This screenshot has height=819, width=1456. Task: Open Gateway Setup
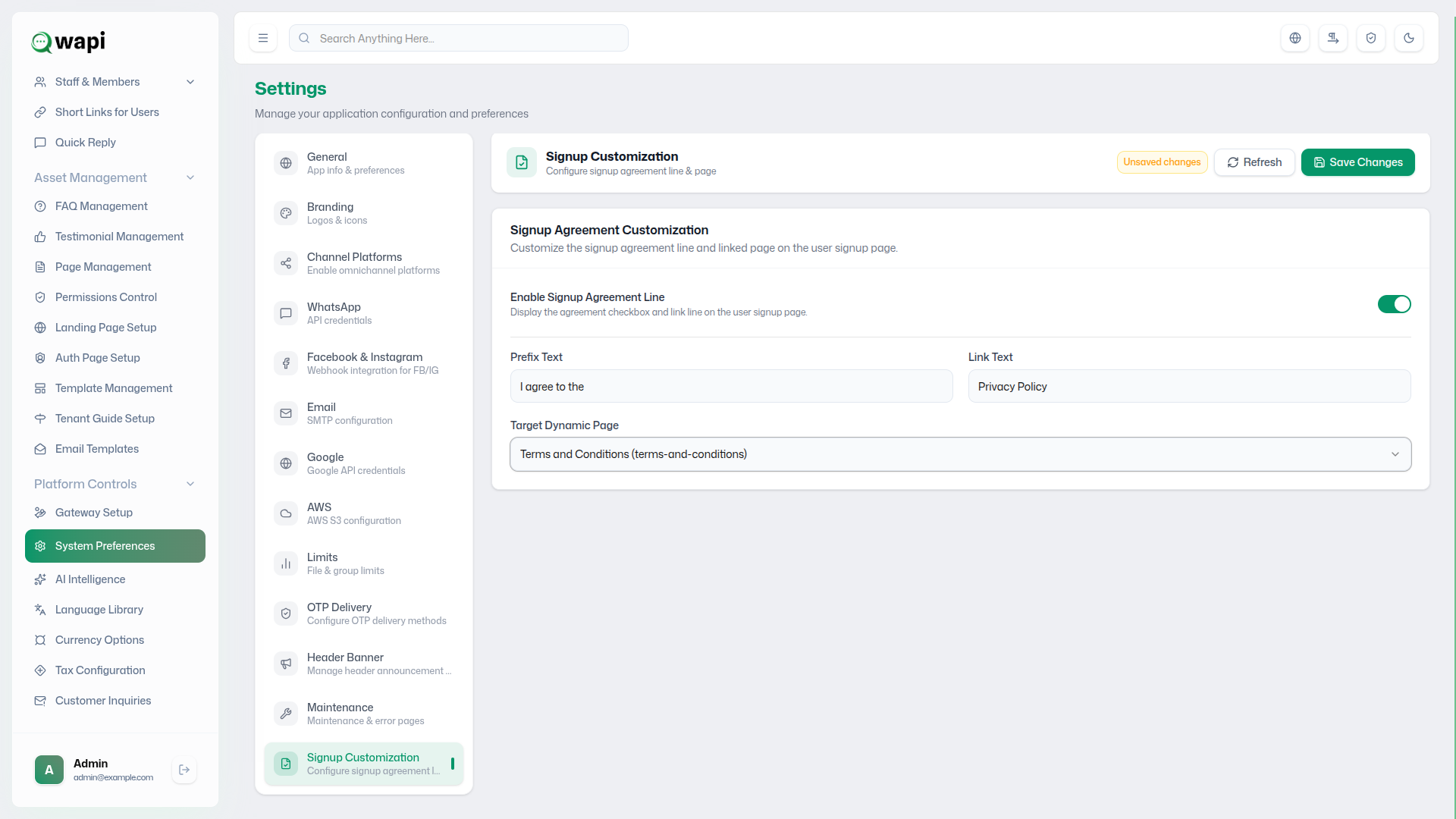point(115,513)
